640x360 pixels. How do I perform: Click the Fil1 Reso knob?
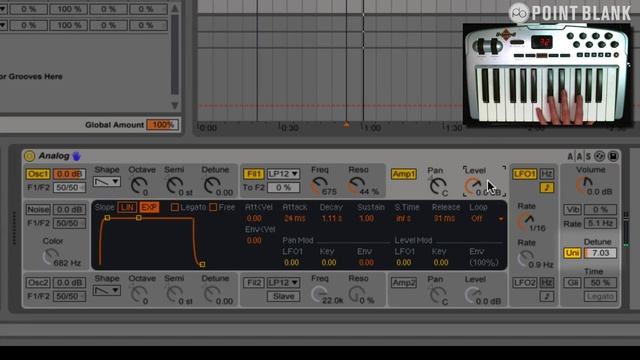click(356, 186)
